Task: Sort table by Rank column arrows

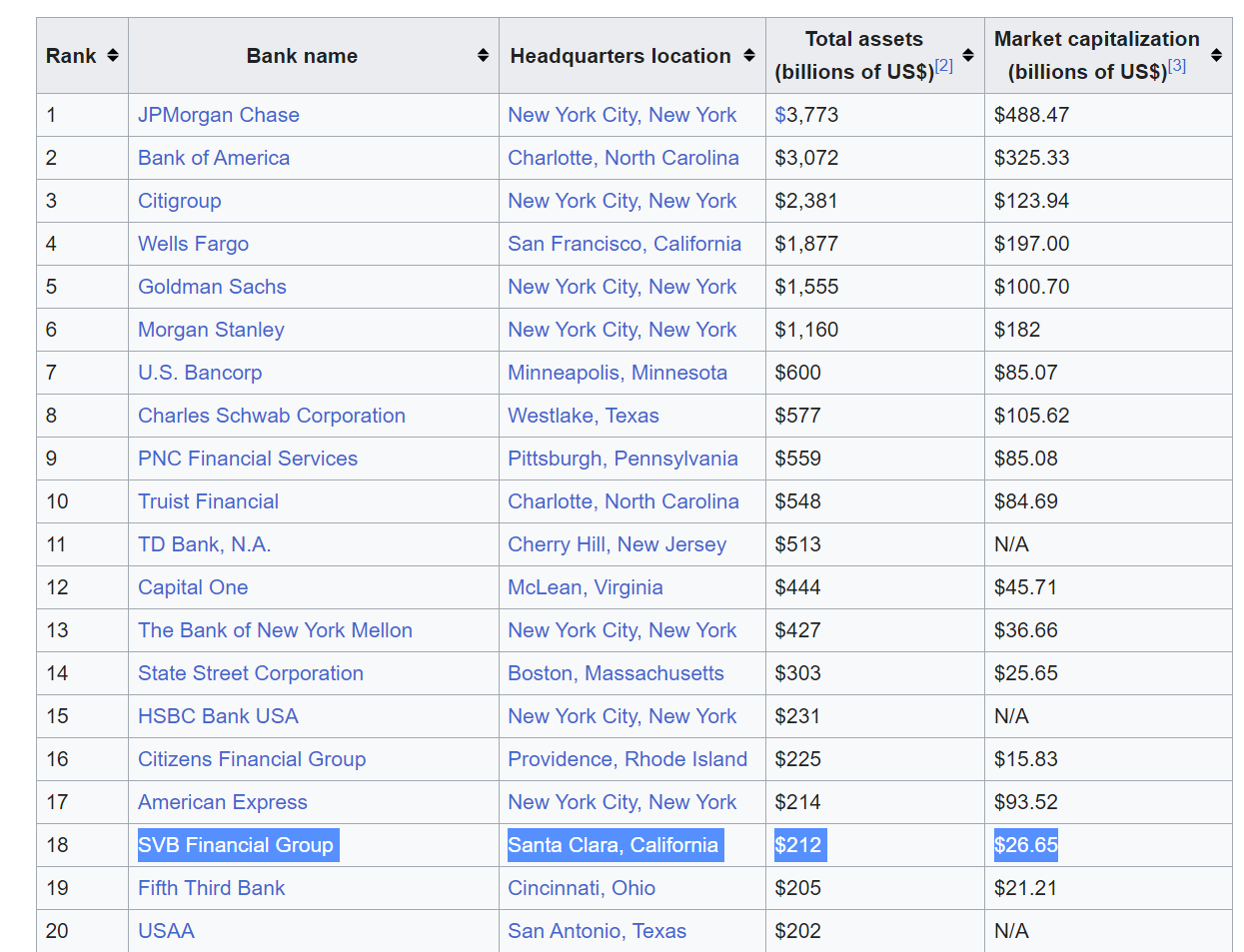Action: click(x=113, y=56)
